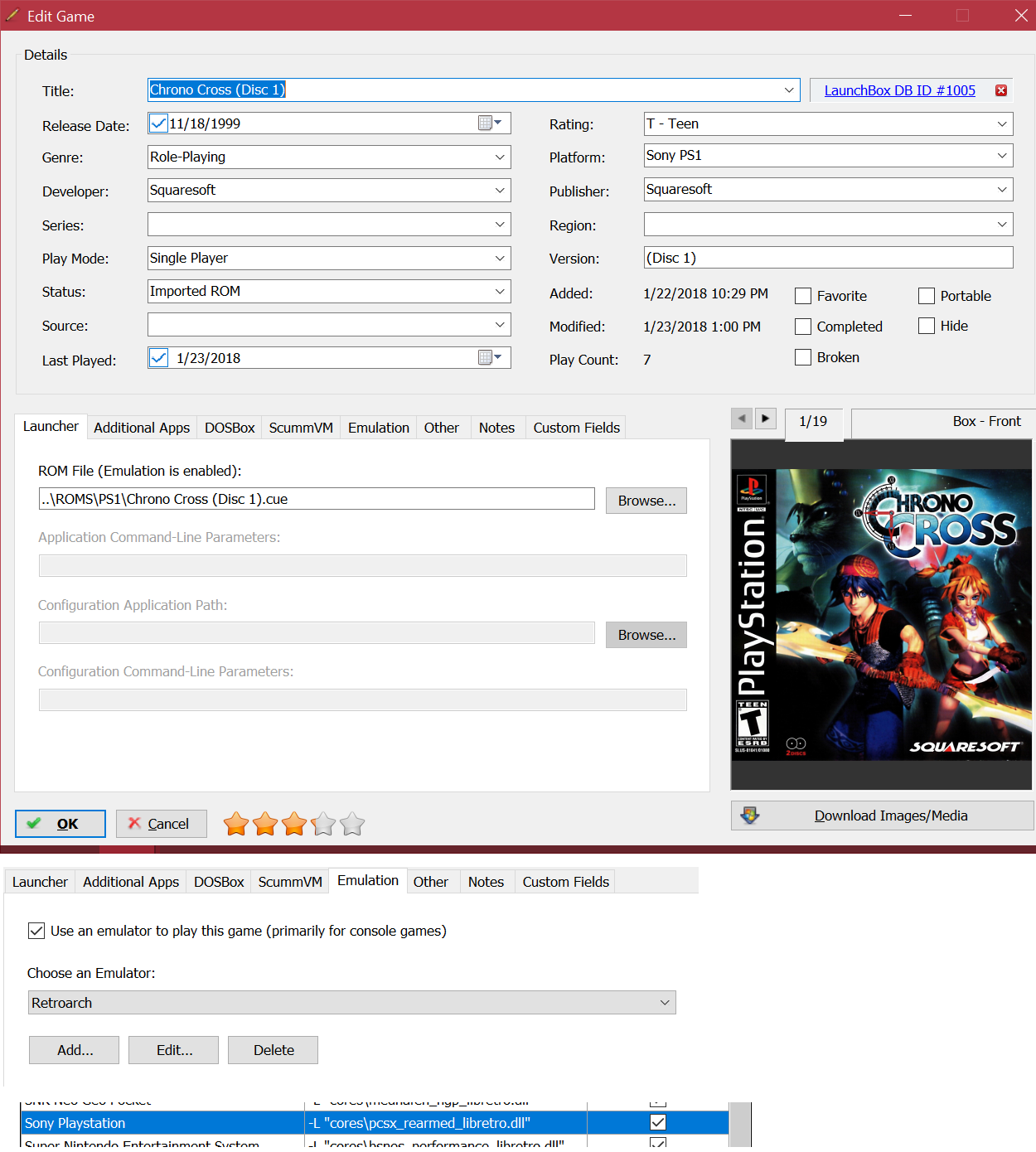The image size is (1036, 1152).
Task: Open the Choose an Emulator dropdown
Action: (x=665, y=1003)
